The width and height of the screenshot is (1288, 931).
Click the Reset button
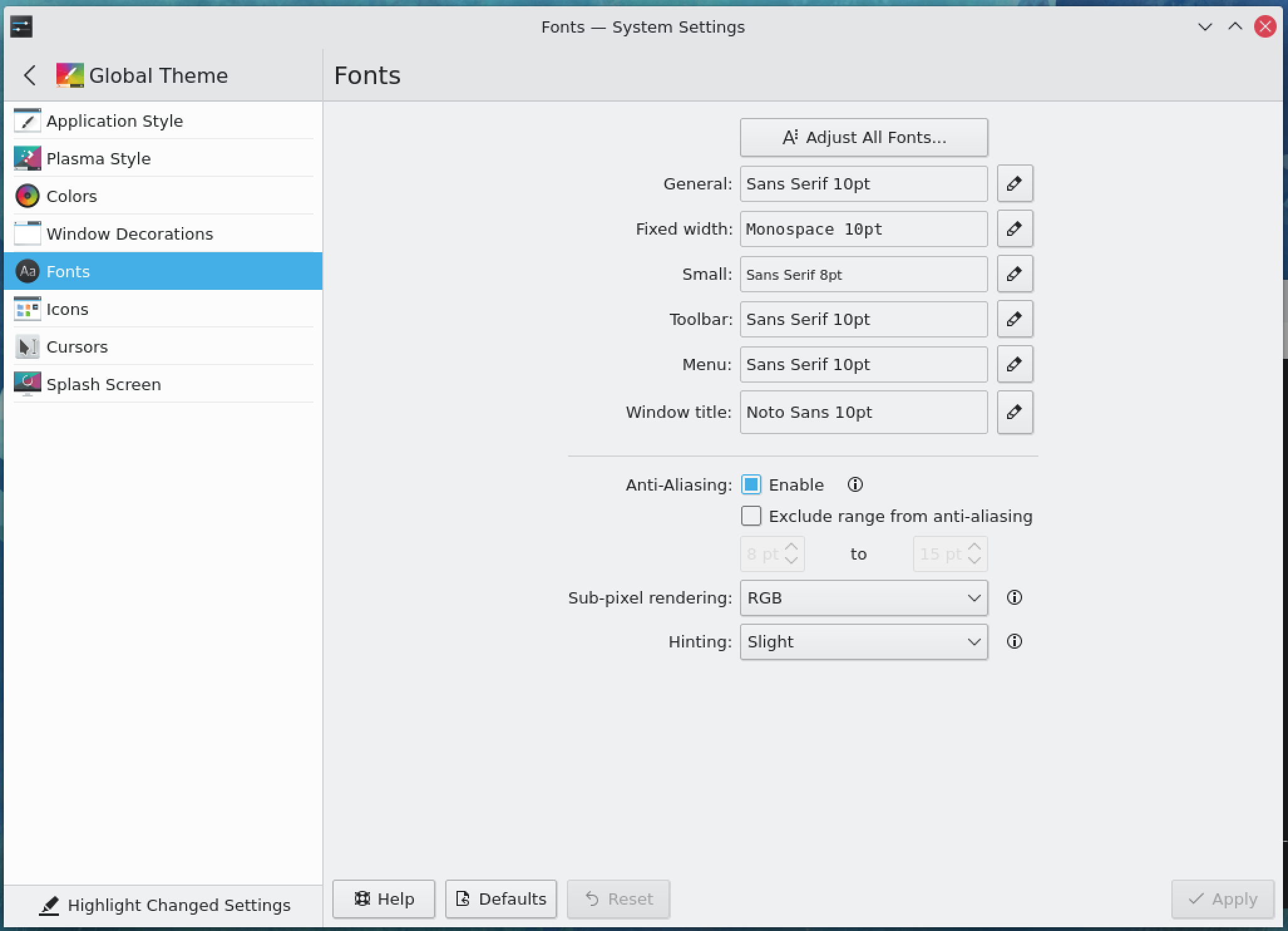click(618, 899)
